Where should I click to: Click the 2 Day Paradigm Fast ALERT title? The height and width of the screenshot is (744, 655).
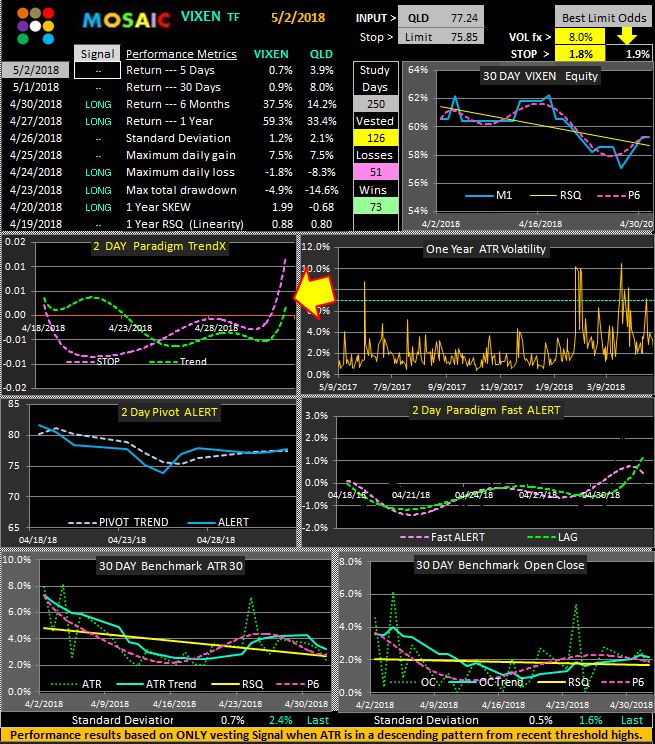486,410
